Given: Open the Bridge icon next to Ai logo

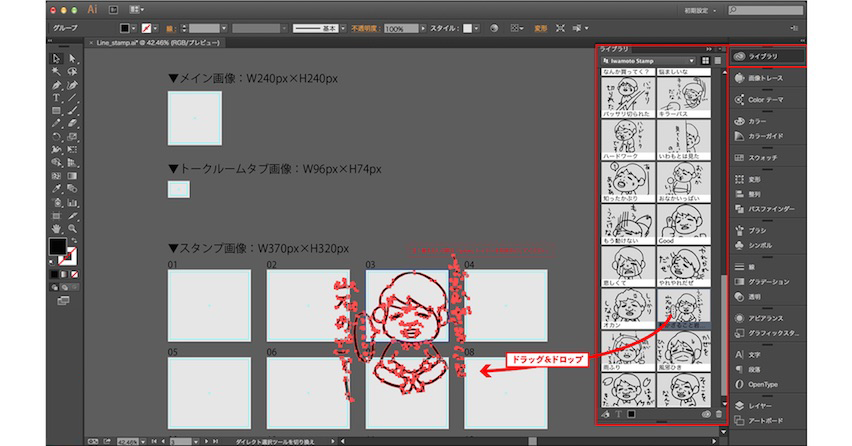Looking at the screenshot, I should (113, 10).
